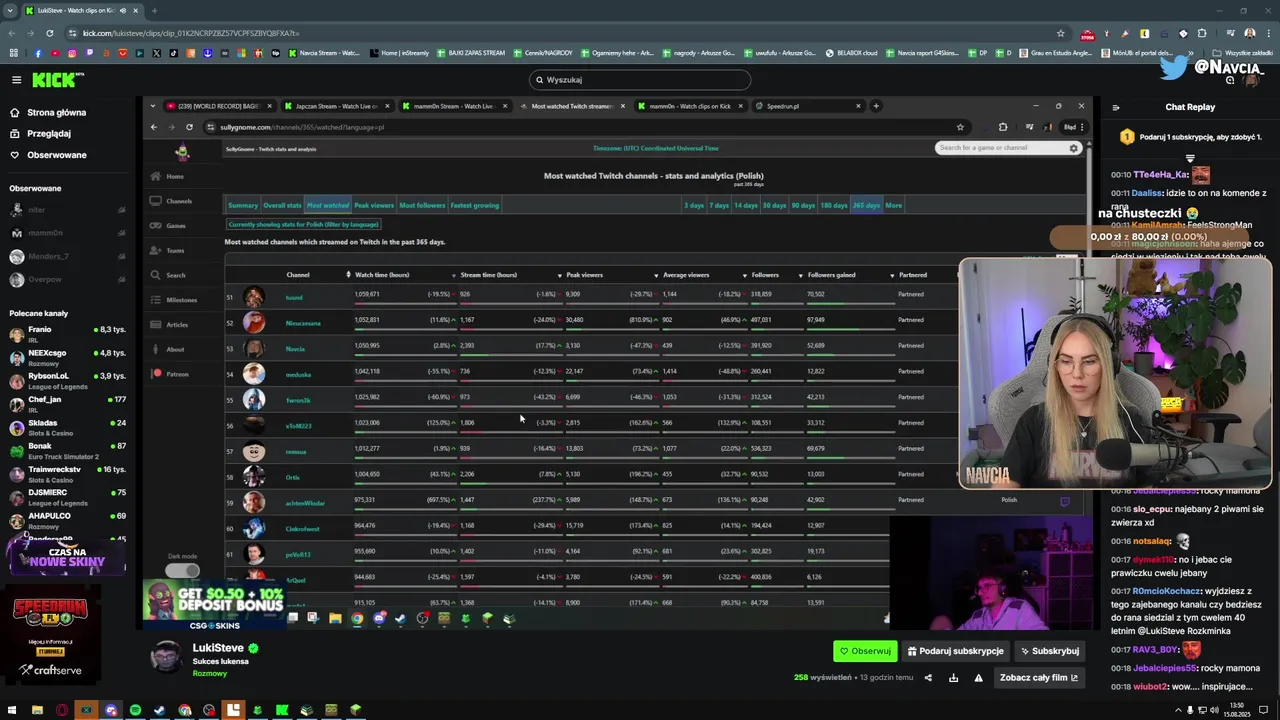This screenshot has height=720, width=1280.
Task: Open the Chrome extensions puzzle icon
Action: (x=1202, y=33)
